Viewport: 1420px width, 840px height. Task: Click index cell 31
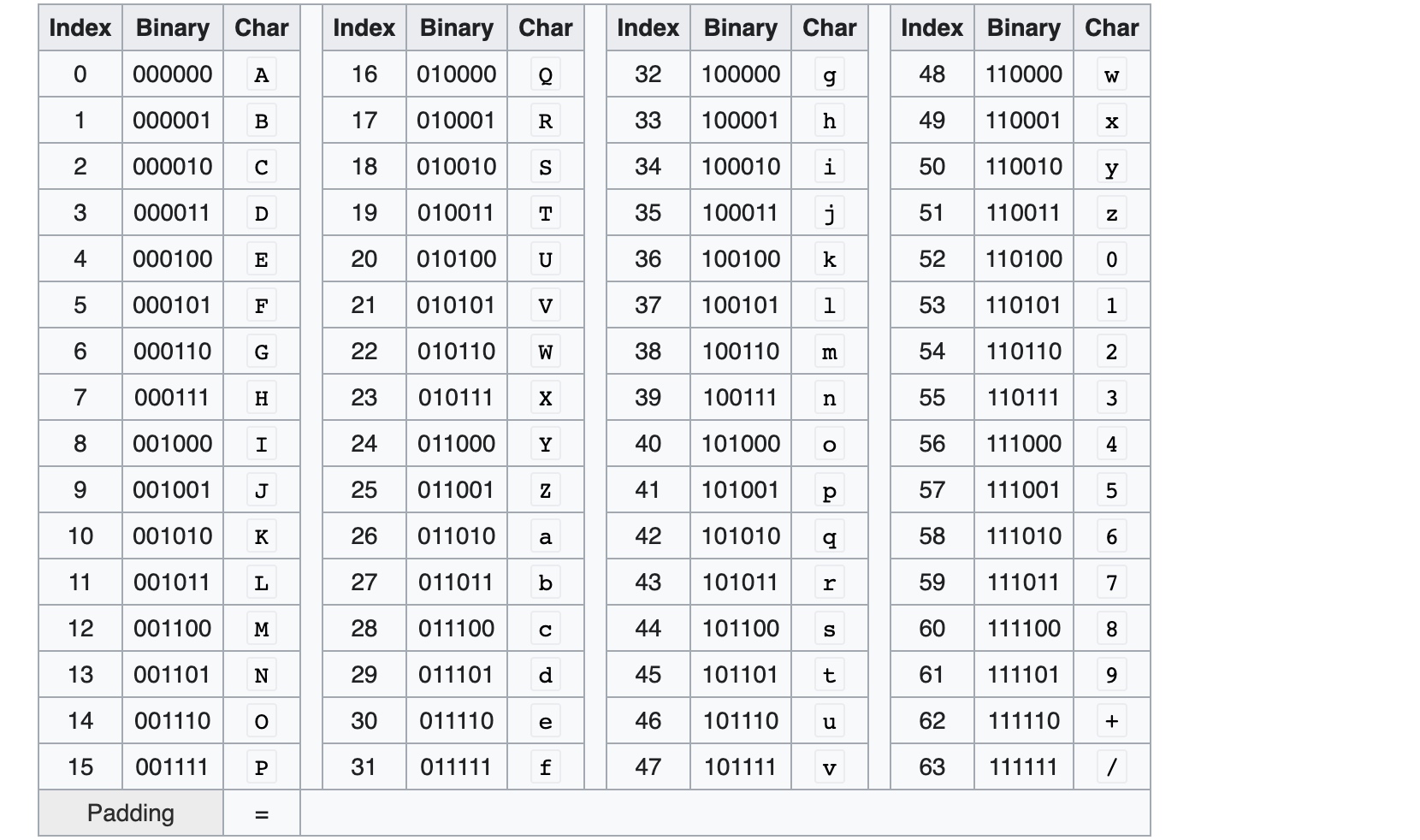[364, 767]
